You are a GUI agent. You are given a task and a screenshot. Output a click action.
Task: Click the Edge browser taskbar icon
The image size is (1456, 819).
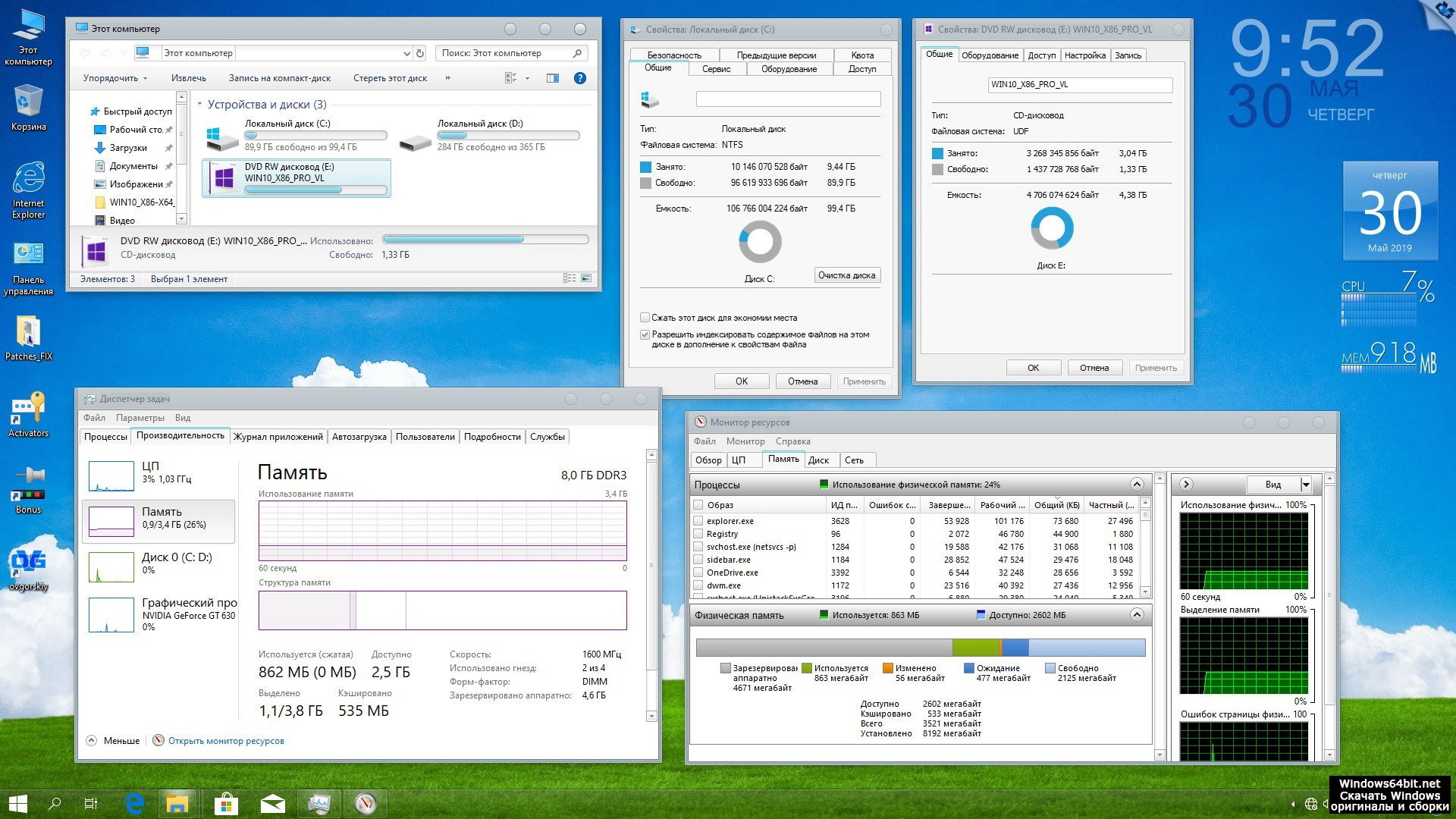134,804
